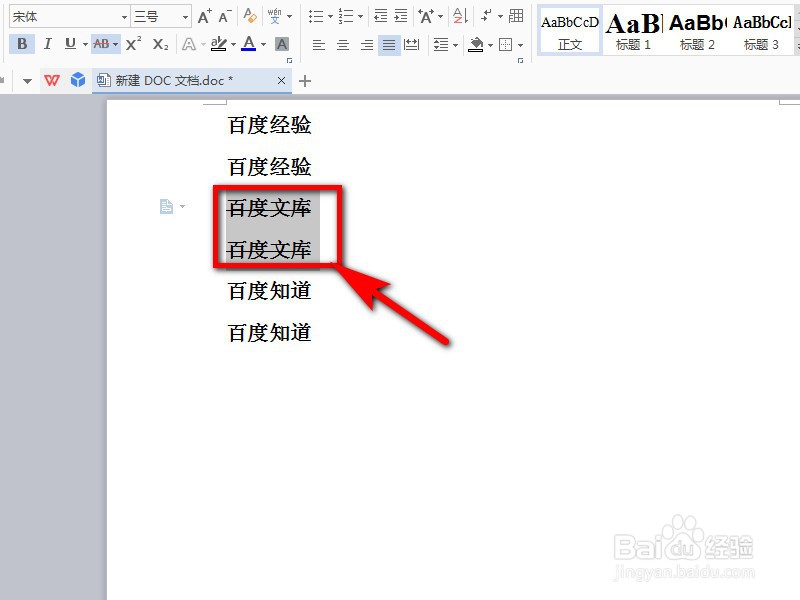Open character scaling tool
The image size is (800, 600).
point(426,17)
